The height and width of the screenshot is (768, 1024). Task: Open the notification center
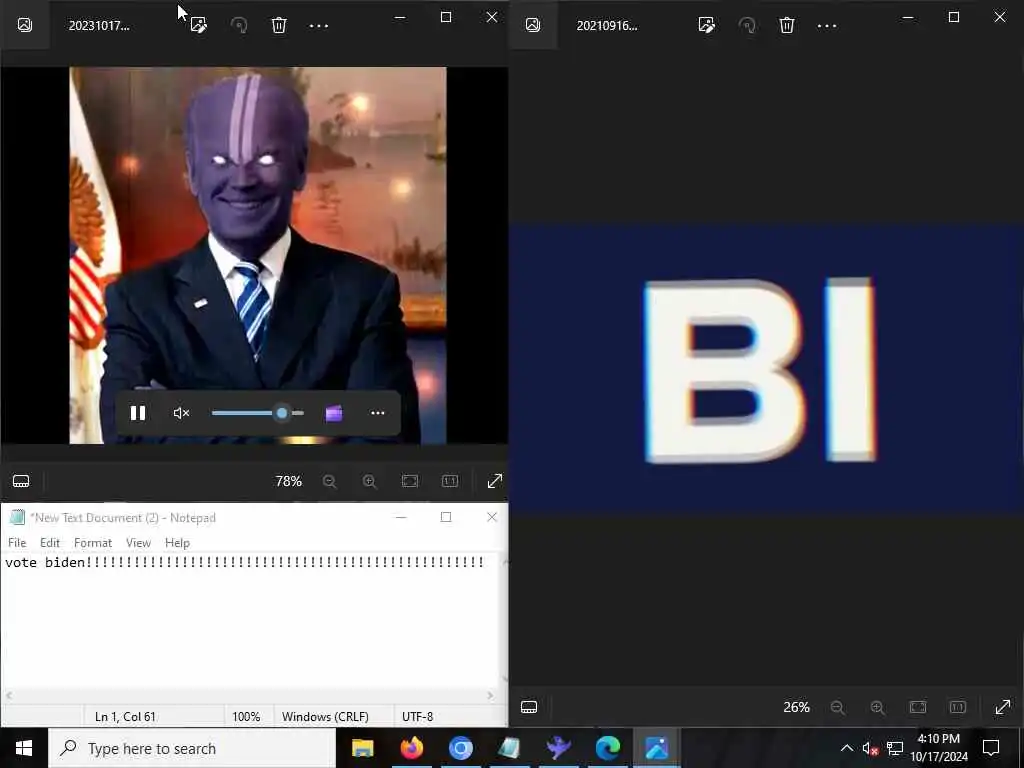[x=991, y=748]
